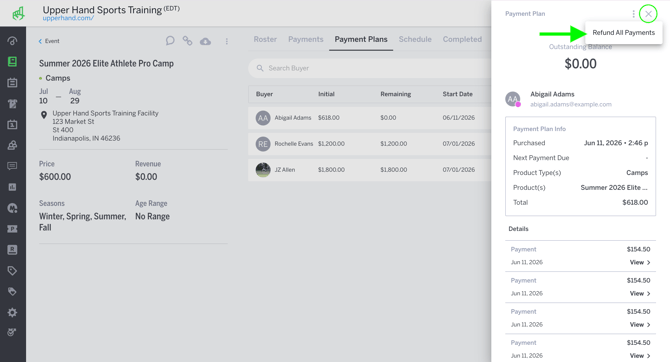Click abigail.adams@example.com email link
This screenshot has height=362, width=670.
coord(571,104)
